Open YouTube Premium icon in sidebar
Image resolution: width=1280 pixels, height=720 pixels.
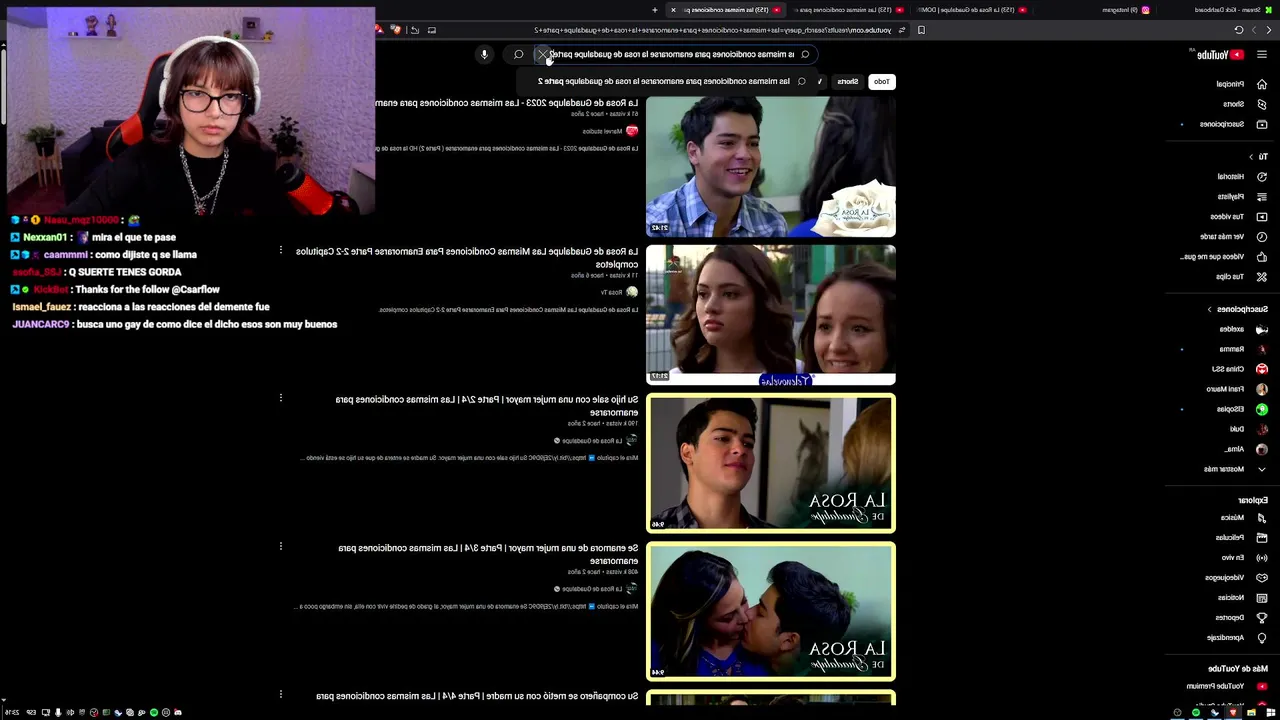(x=1262, y=686)
